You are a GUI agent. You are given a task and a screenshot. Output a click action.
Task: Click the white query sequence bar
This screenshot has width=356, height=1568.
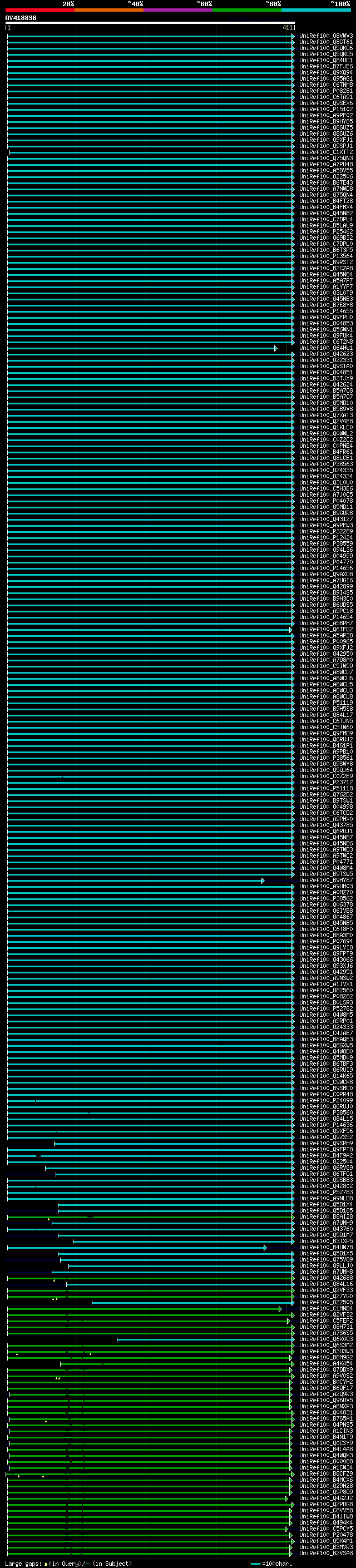tap(150, 23)
